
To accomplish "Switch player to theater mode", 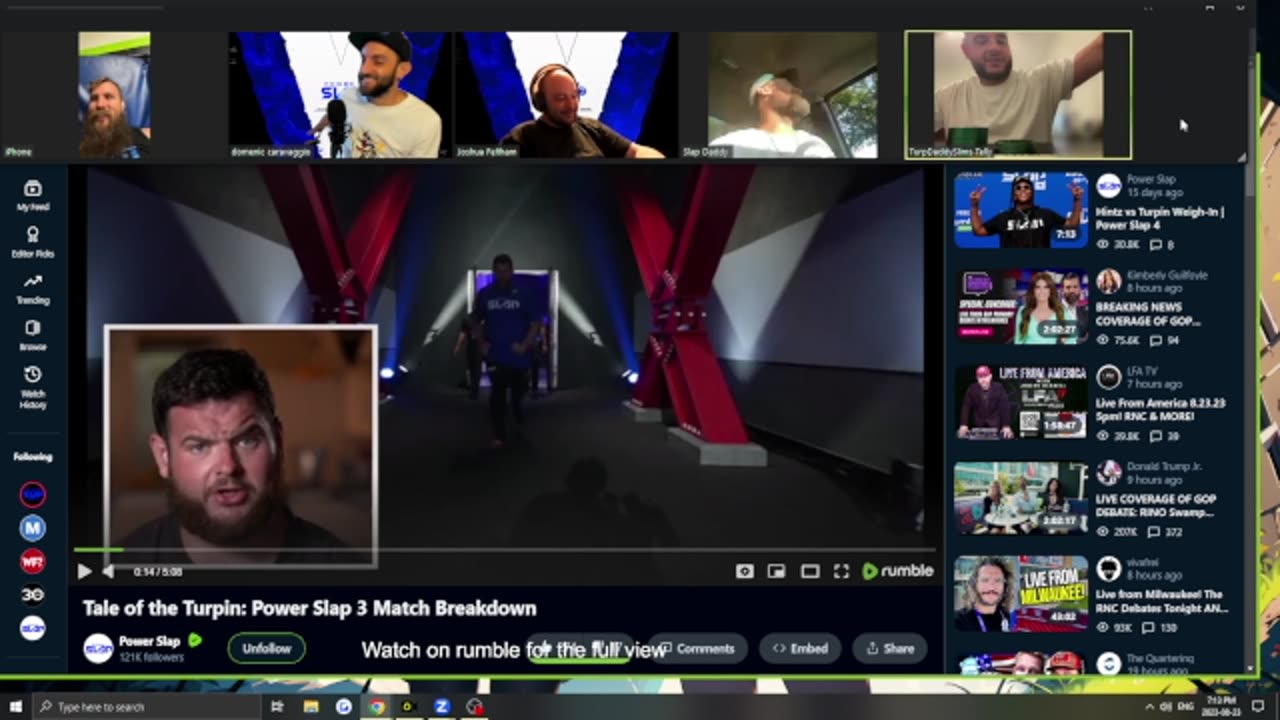I will (x=810, y=571).
